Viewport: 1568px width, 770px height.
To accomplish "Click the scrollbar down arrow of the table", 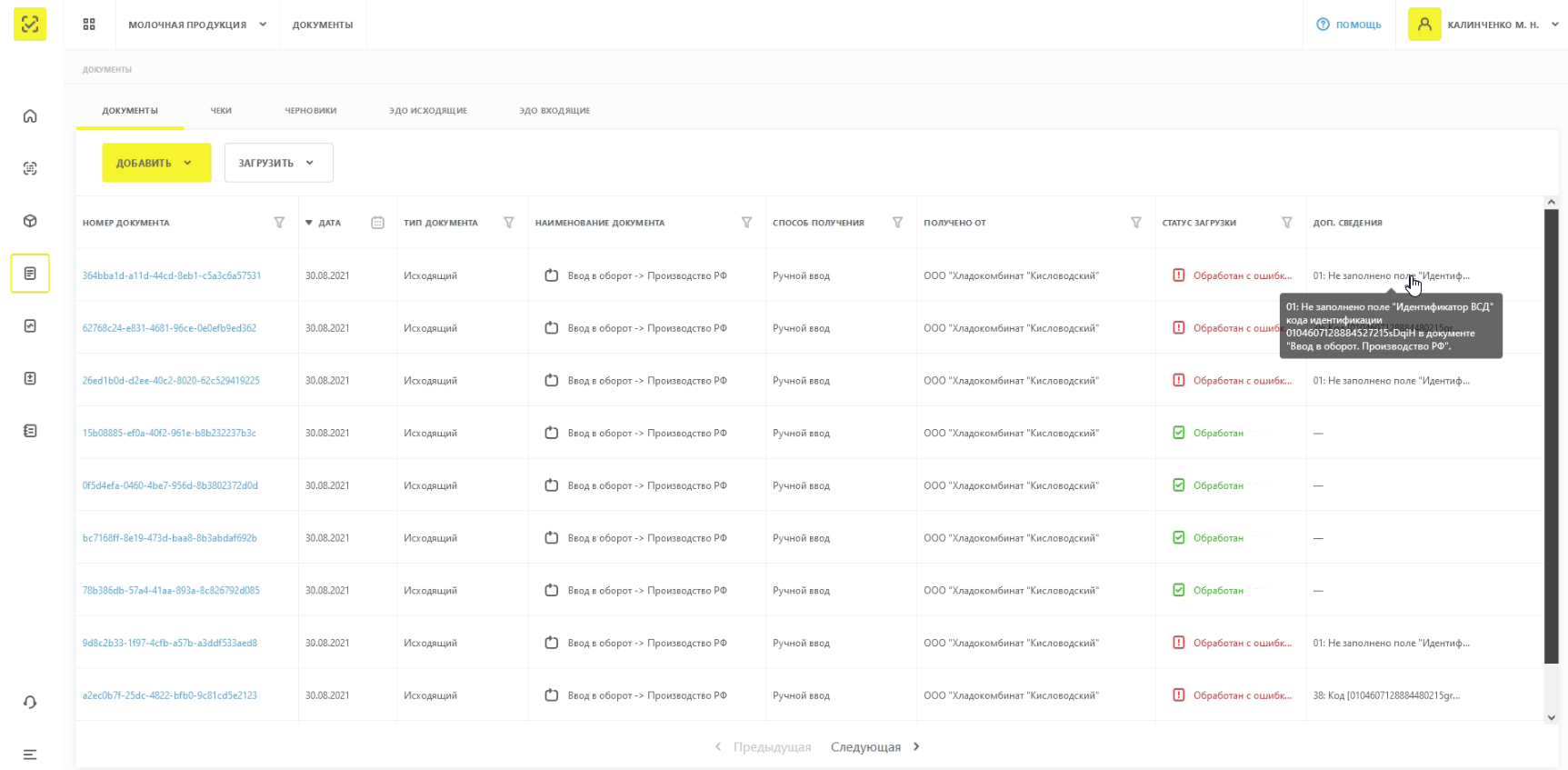I will pyautogui.click(x=1551, y=717).
